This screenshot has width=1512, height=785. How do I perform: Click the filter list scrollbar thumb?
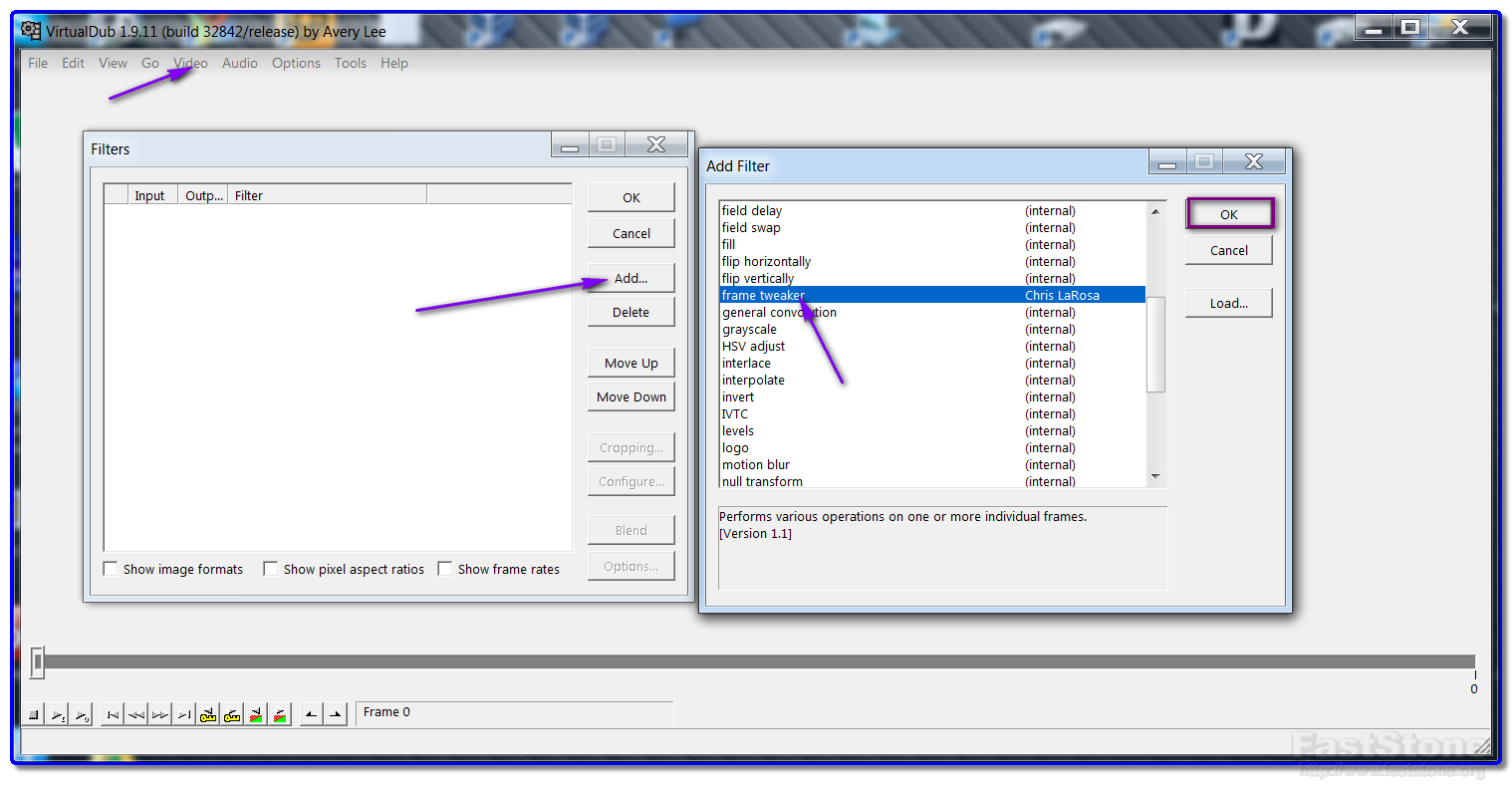pos(1155,344)
